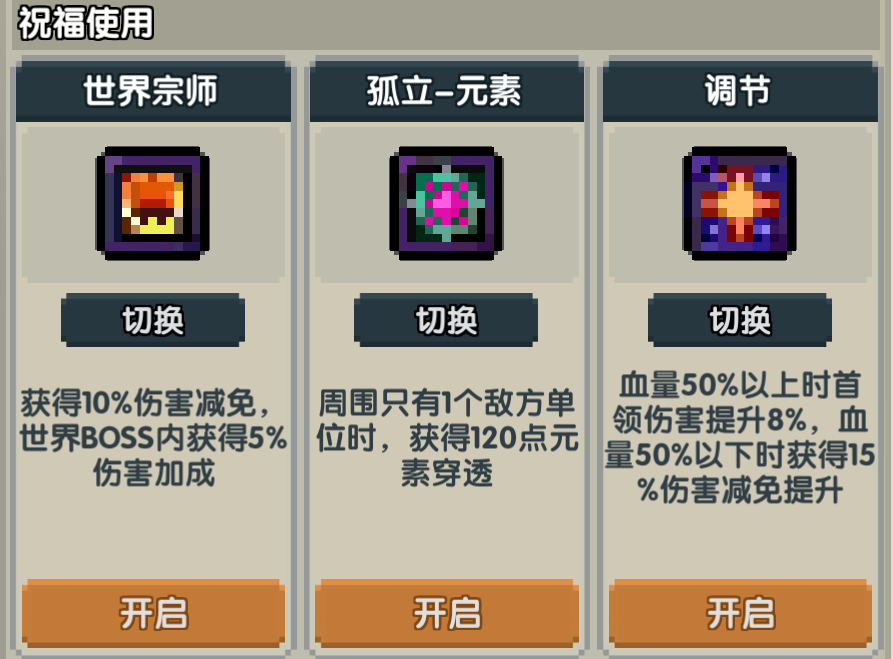Click the 孤立-元素 pink gem icon
The height and width of the screenshot is (659, 893).
[446, 203]
